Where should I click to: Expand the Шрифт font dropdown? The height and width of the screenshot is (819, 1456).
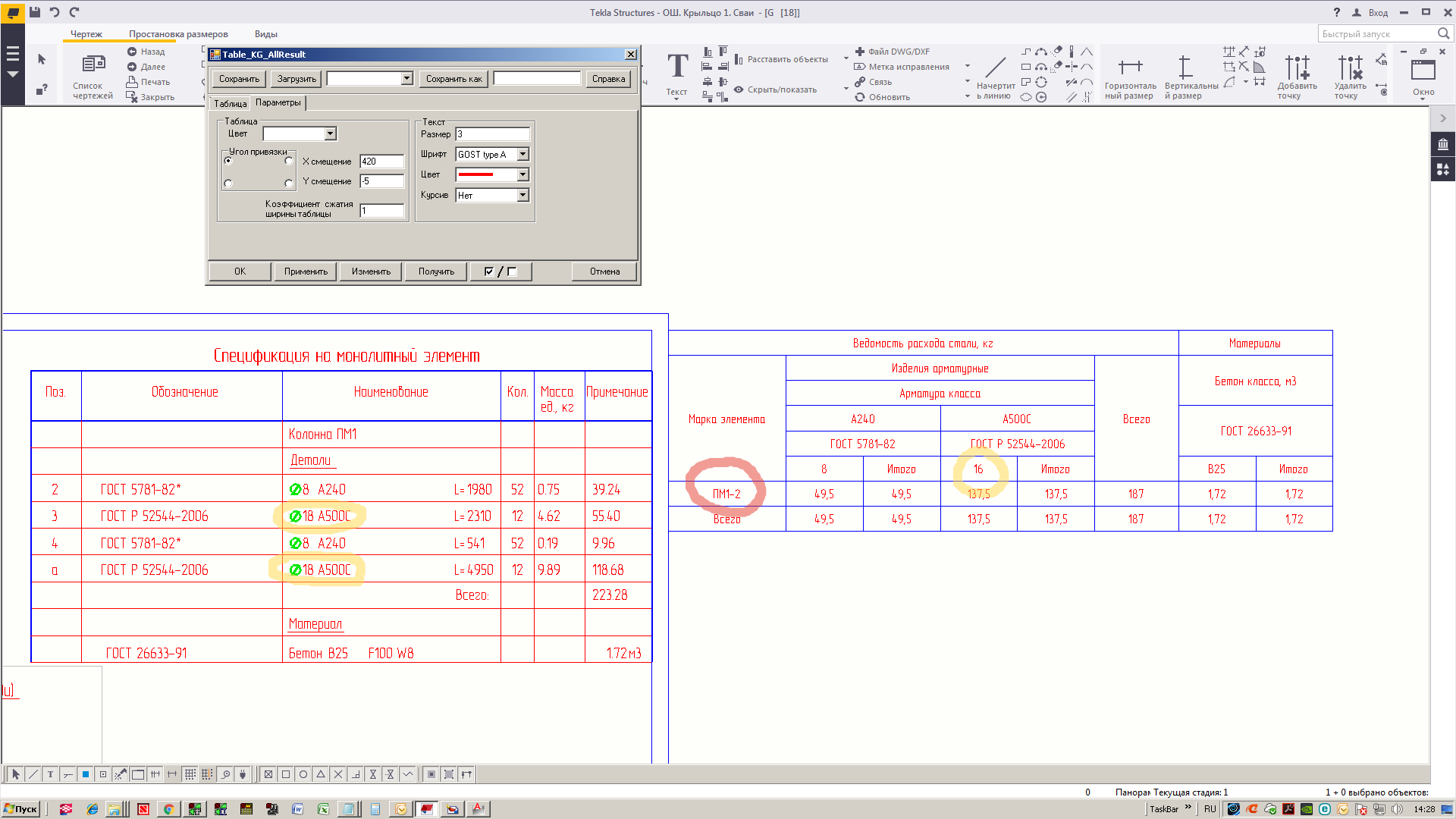[522, 155]
